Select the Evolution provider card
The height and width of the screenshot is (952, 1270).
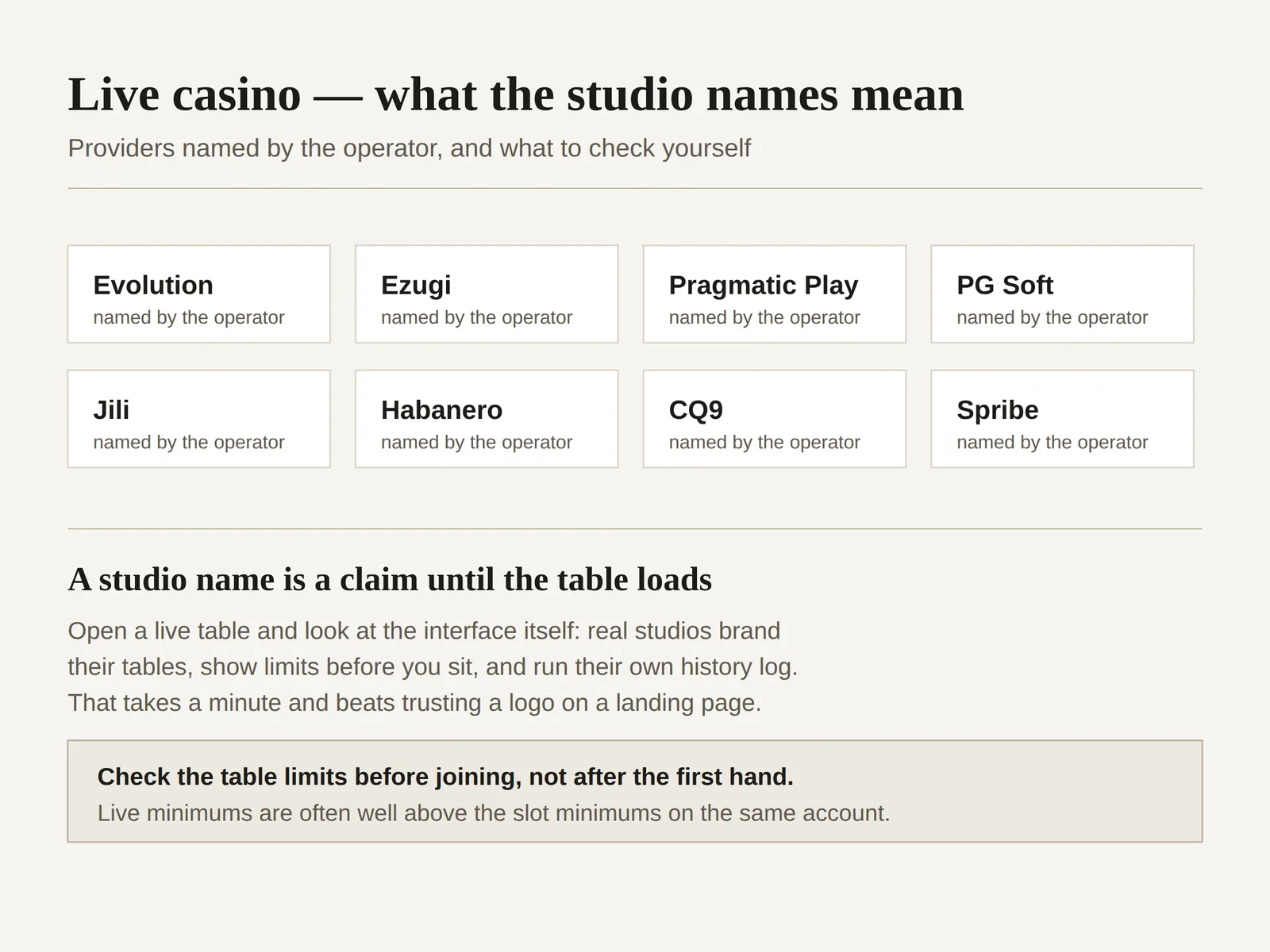click(198, 294)
